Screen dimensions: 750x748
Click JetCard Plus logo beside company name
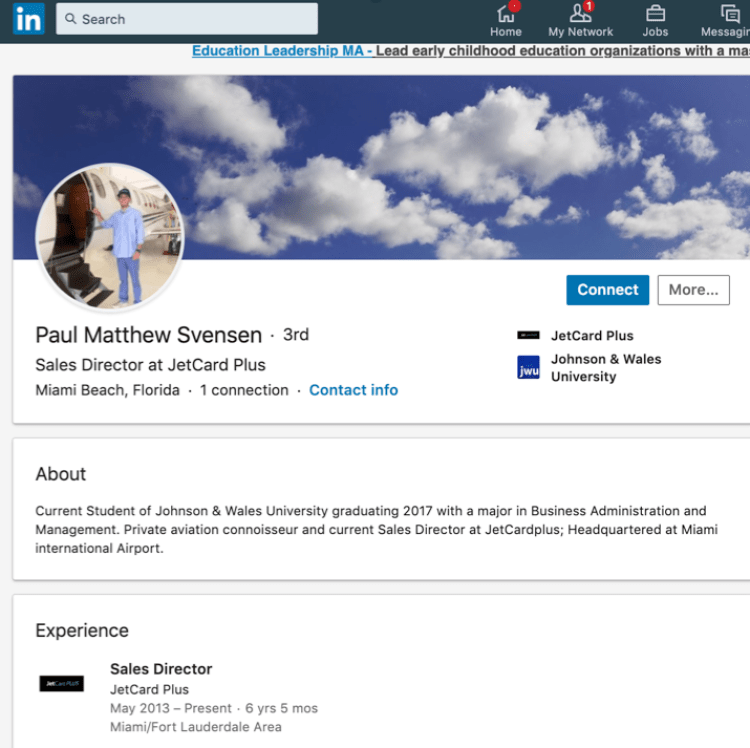tap(528, 336)
